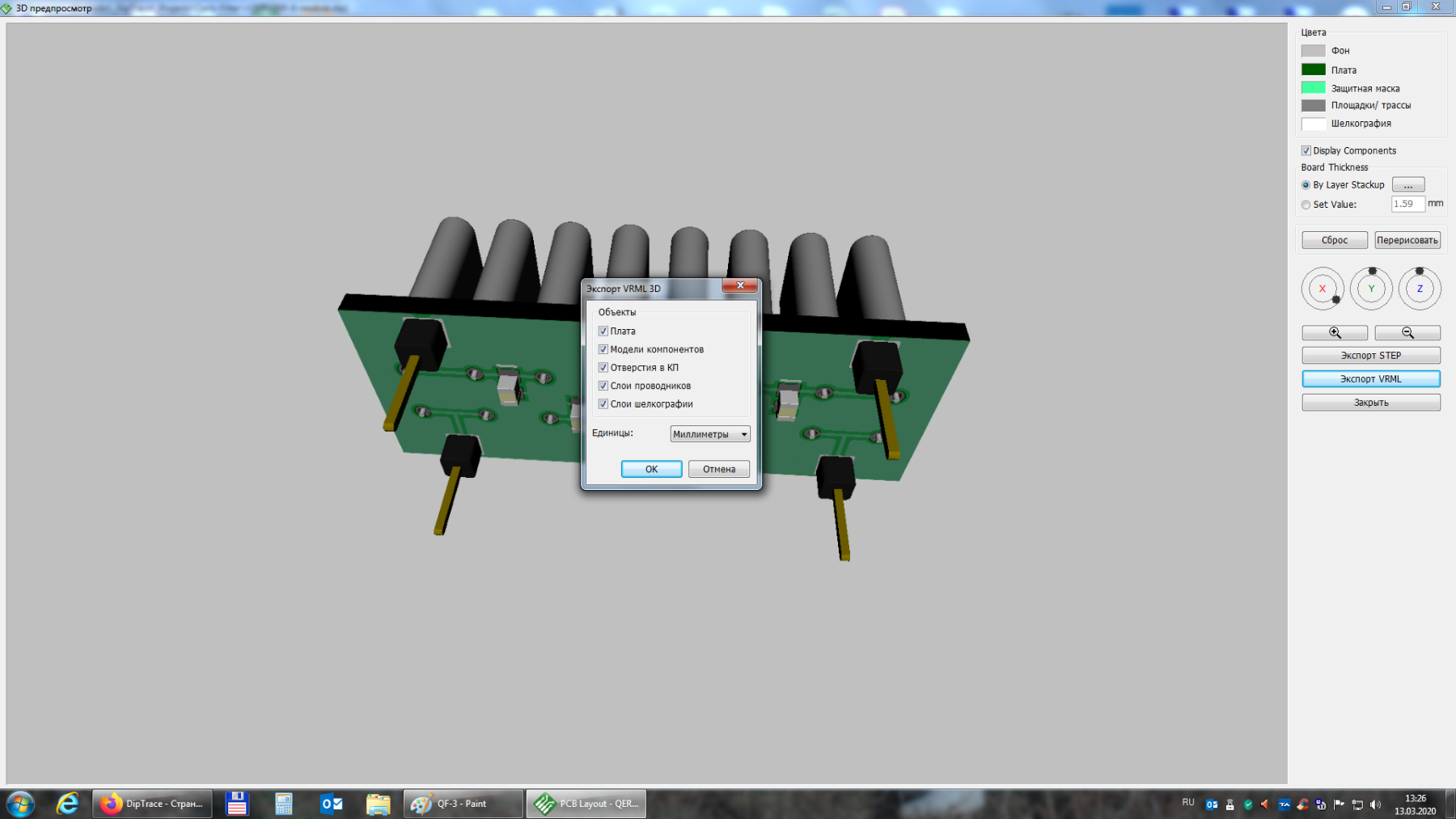Click the X axis rotation dial
This screenshot has height=819, width=1456.
(x=1323, y=289)
